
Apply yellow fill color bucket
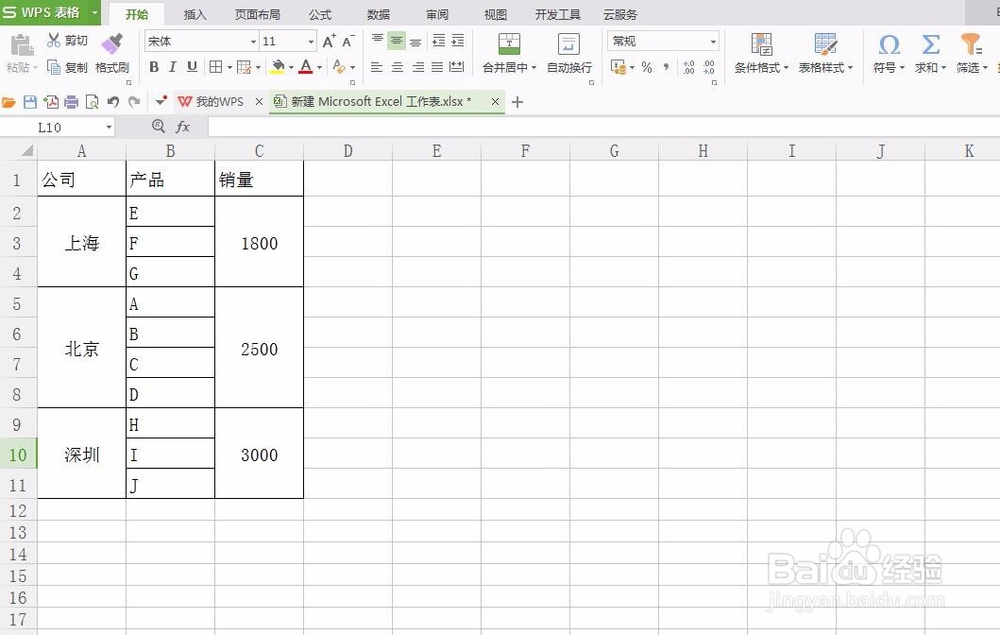277,67
